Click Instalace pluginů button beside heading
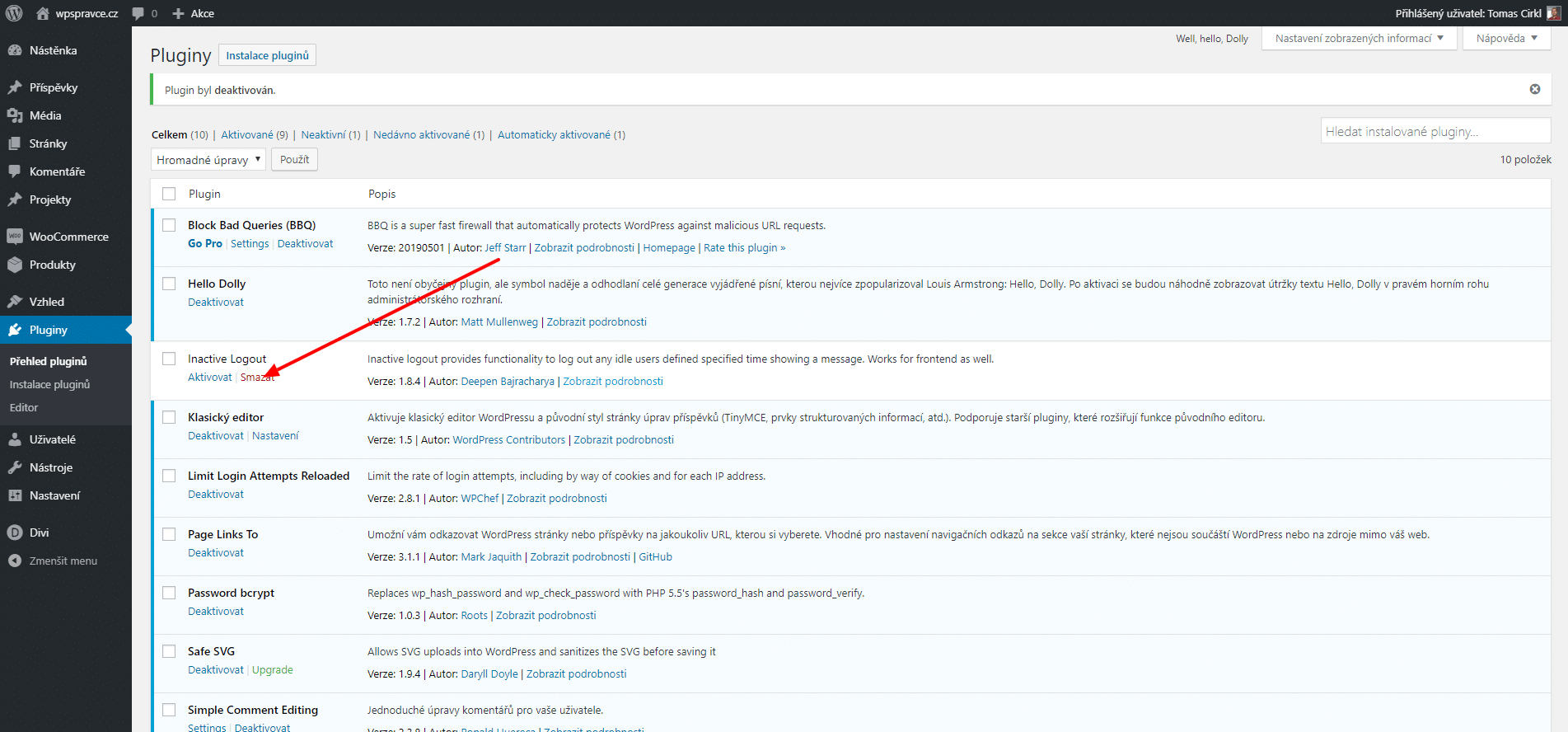 click(x=267, y=55)
